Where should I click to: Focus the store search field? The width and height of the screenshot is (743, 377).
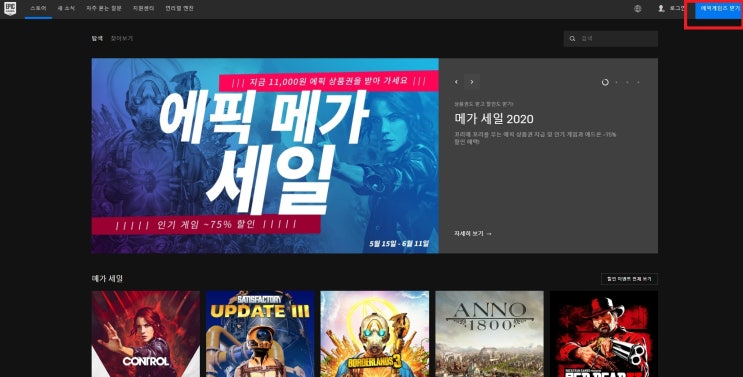(610, 39)
